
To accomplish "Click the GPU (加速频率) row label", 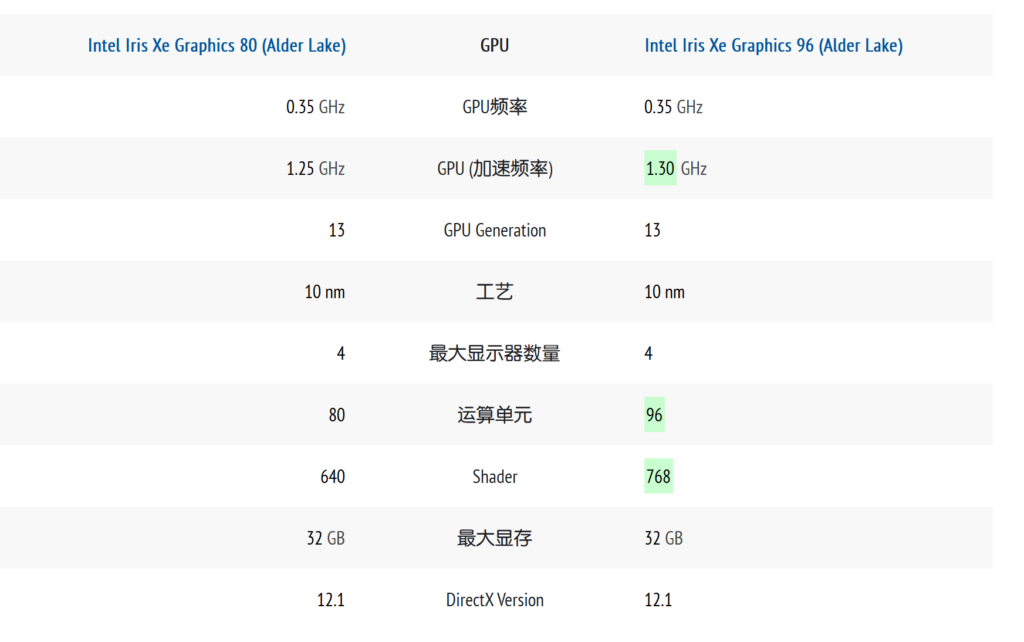I will 494,169.
